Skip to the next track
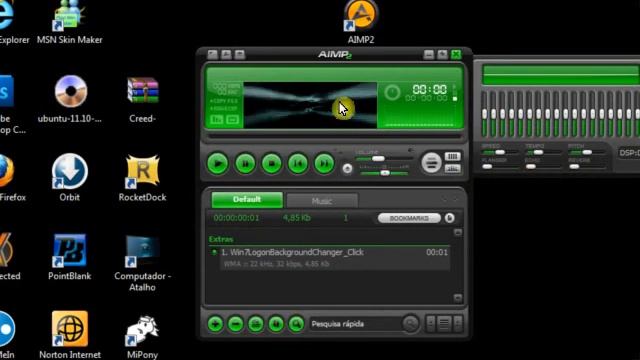 [324, 164]
